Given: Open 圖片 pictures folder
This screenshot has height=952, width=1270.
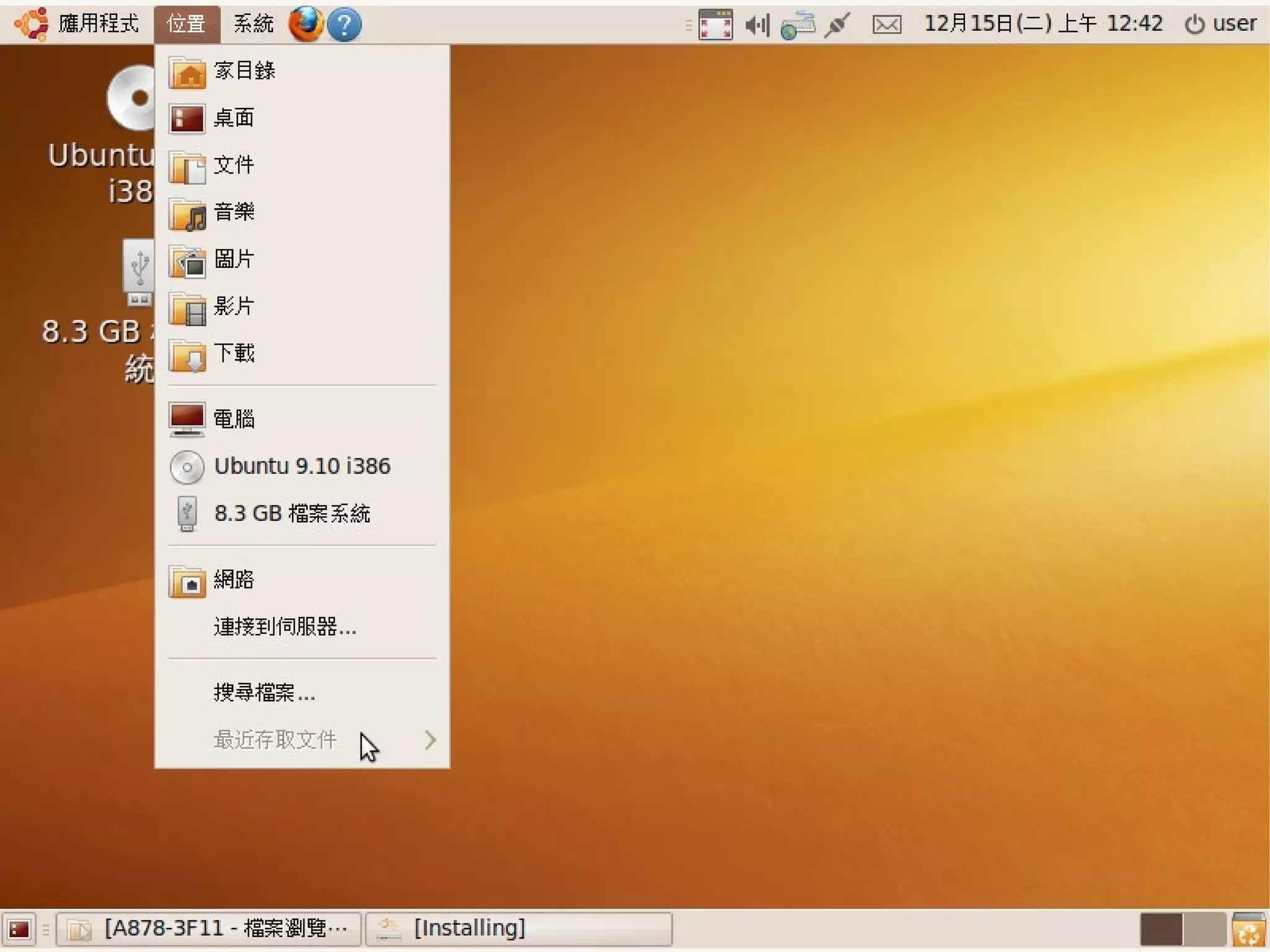Looking at the screenshot, I should click(302, 259).
